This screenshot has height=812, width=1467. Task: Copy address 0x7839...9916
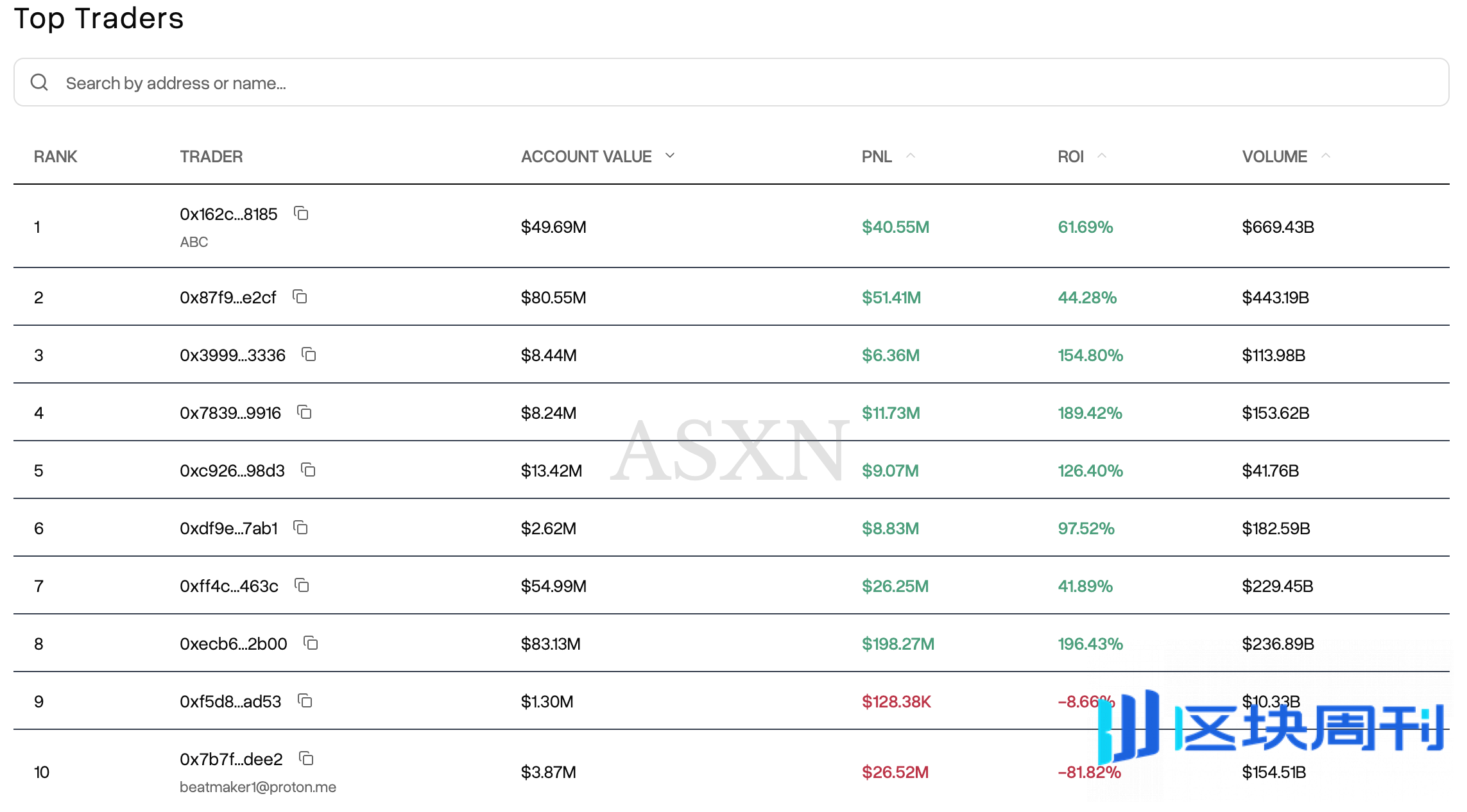tap(304, 412)
